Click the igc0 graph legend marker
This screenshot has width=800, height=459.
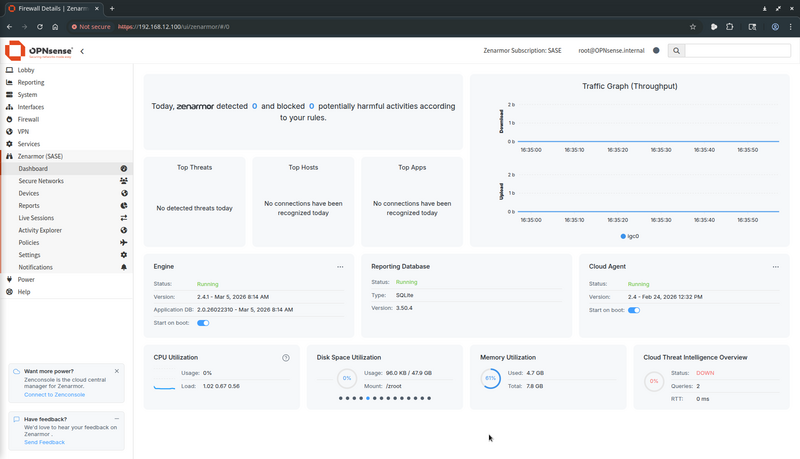(623, 236)
